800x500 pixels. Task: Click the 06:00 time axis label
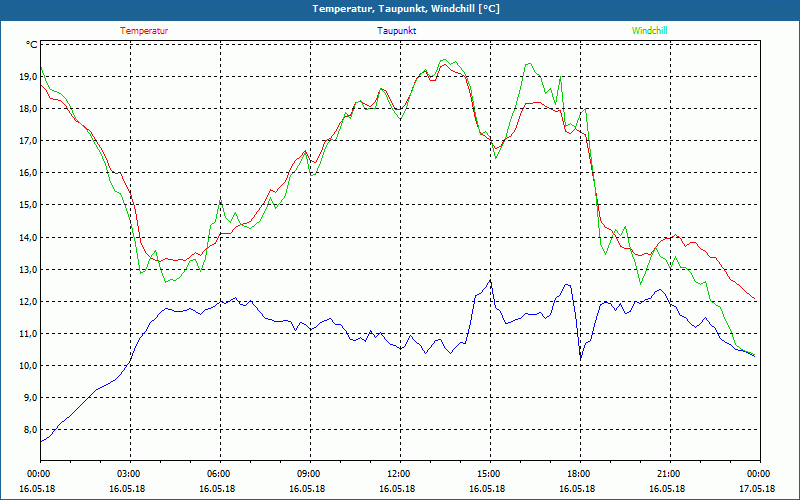[220, 474]
